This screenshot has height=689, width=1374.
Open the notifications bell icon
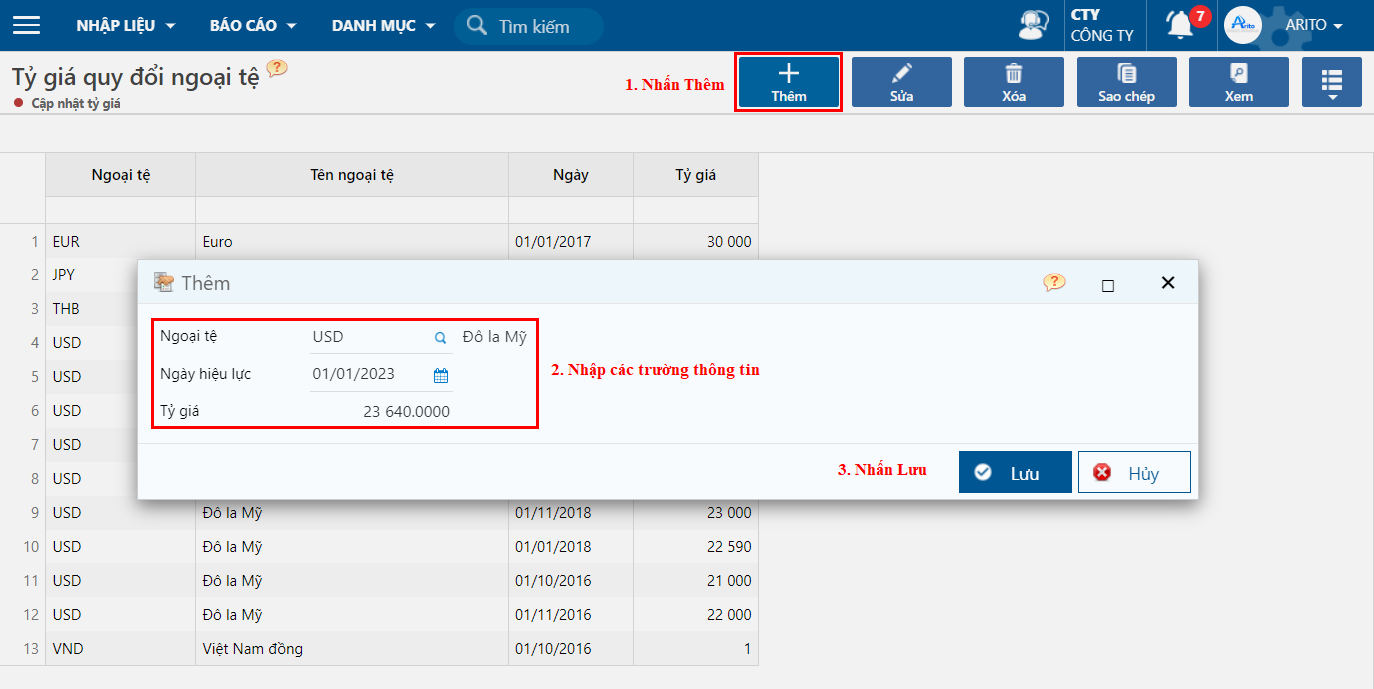click(1181, 25)
